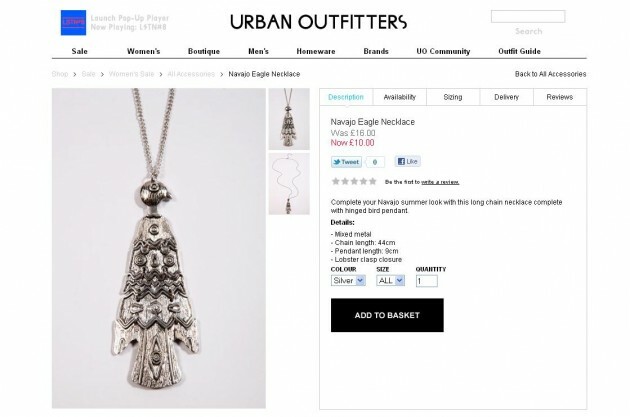Switch to the Availability tab

pyautogui.click(x=400, y=97)
